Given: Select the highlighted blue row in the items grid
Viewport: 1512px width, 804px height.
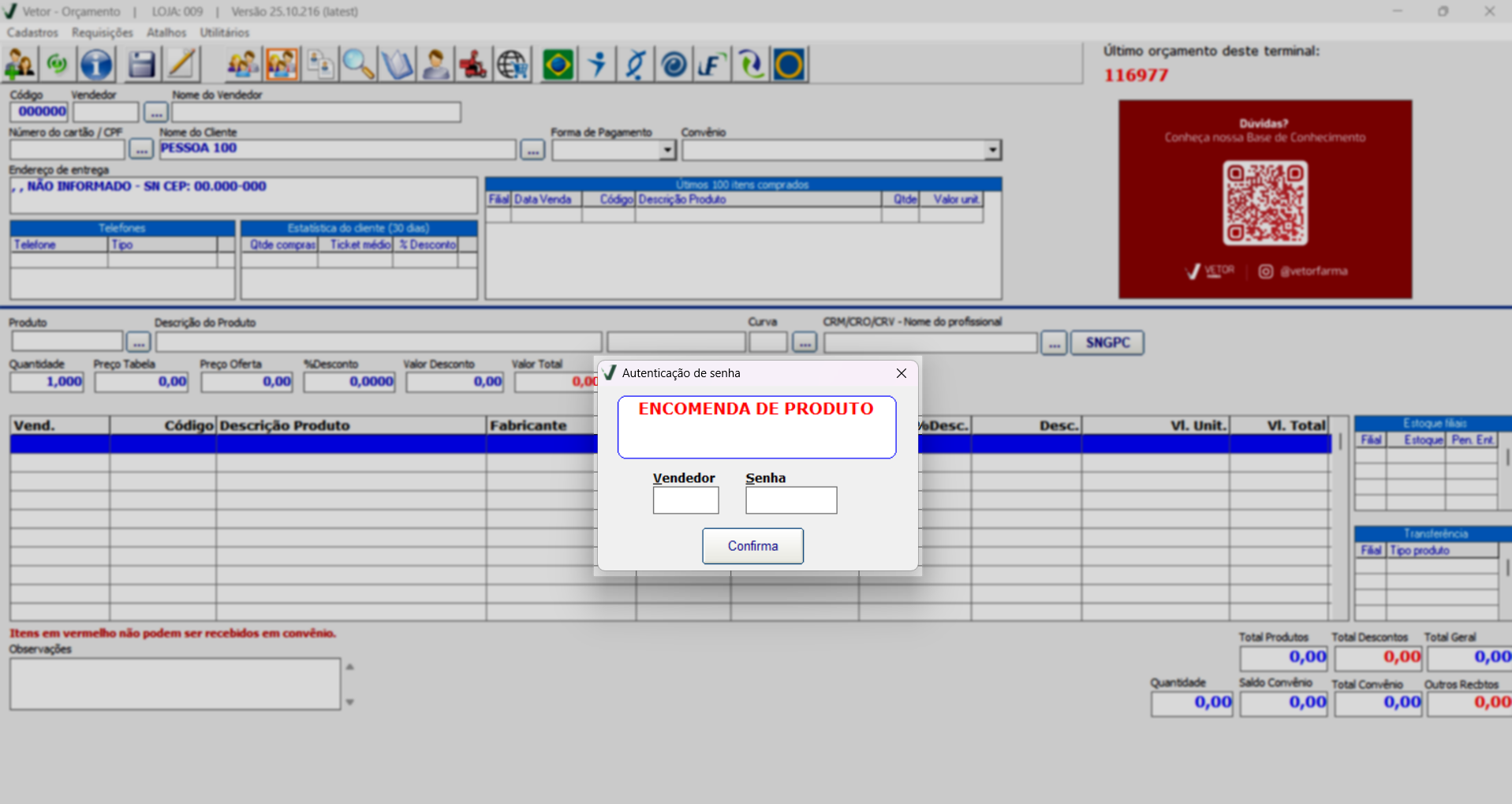Looking at the screenshot, I should point(670,443).
